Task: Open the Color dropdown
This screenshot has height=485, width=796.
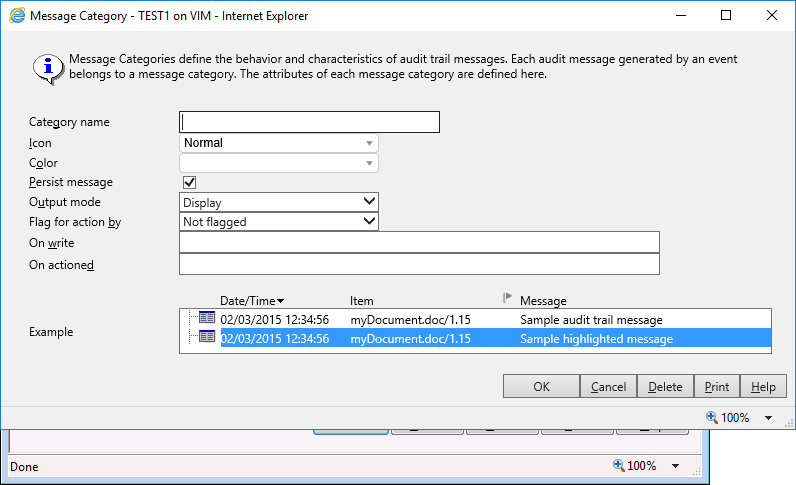Action: click(x=278, y=163)
